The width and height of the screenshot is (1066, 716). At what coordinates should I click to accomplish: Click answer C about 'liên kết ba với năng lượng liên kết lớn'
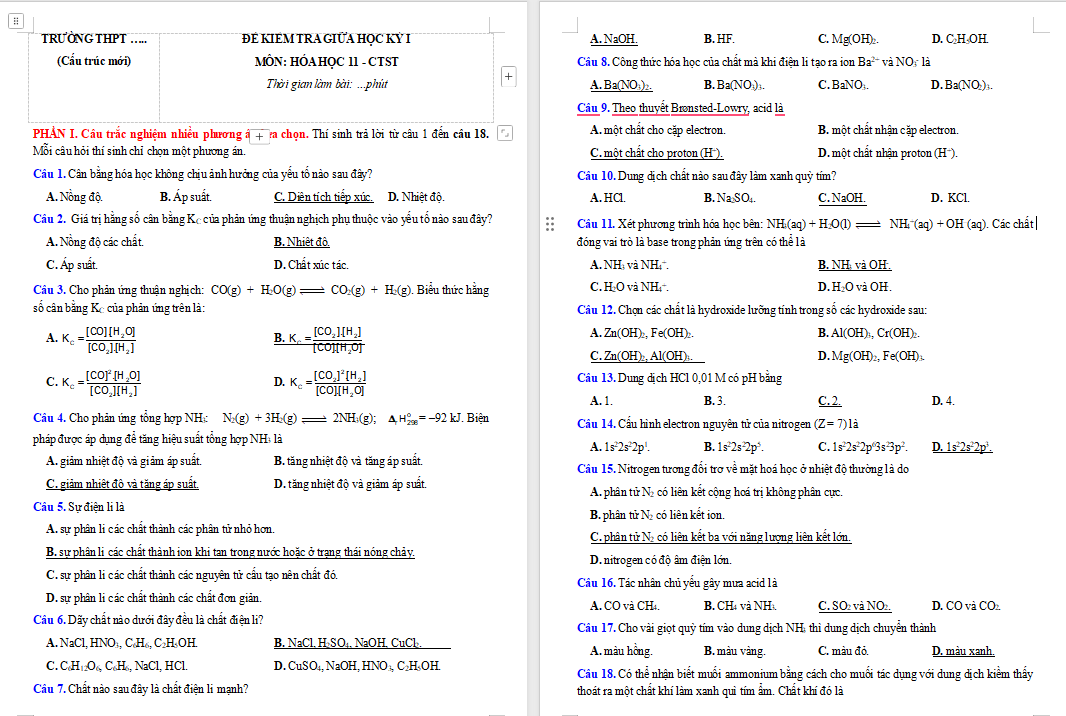(x=721, y=537)
